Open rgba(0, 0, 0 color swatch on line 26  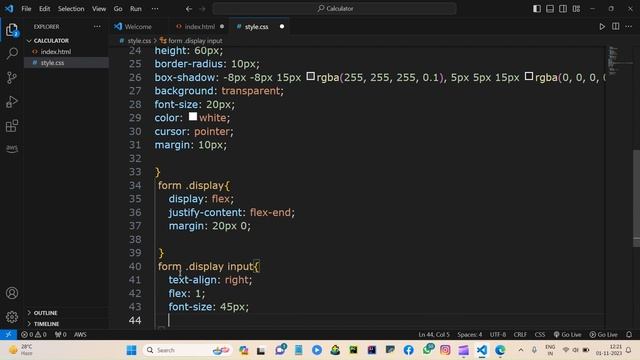click(529, 76)
